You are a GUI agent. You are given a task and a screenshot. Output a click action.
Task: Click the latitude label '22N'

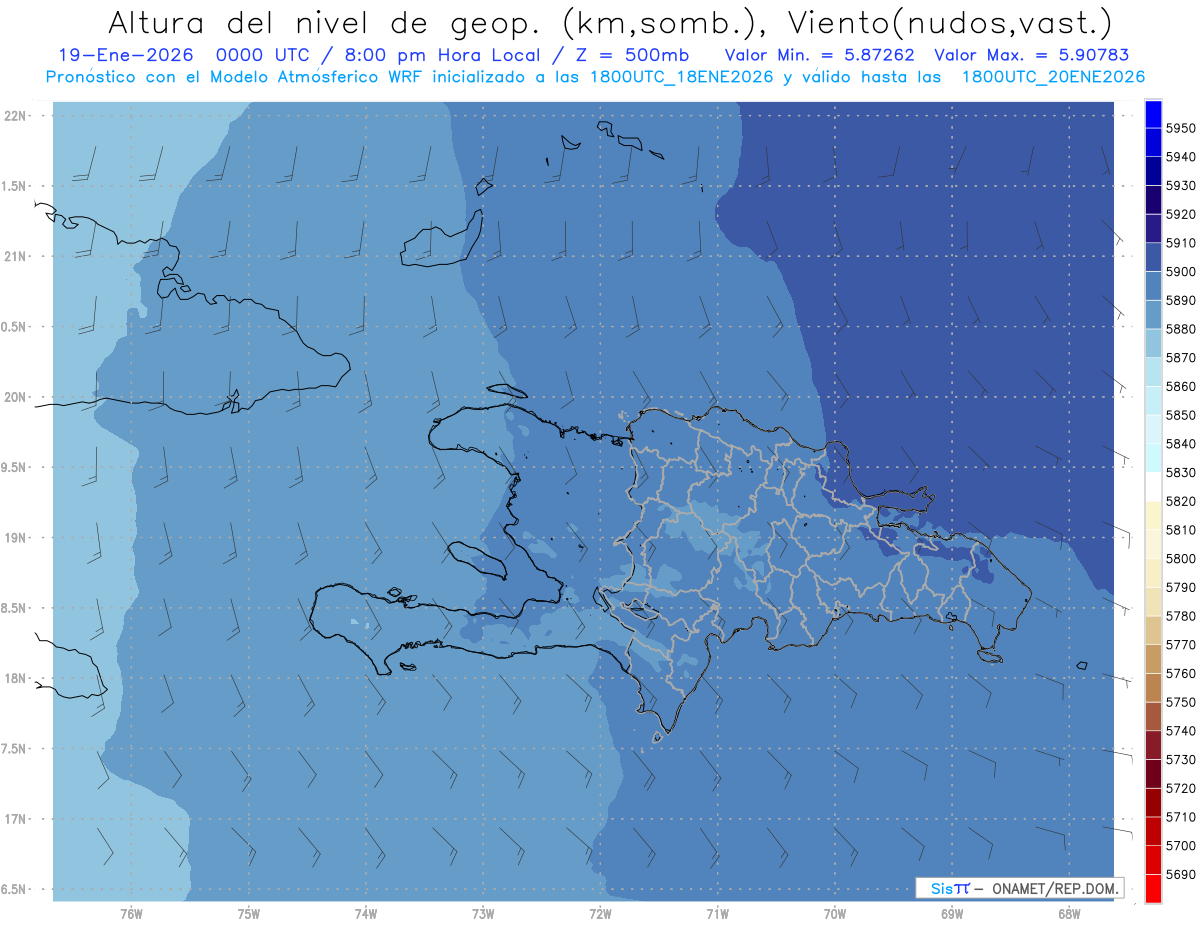[x=17, y=116]
